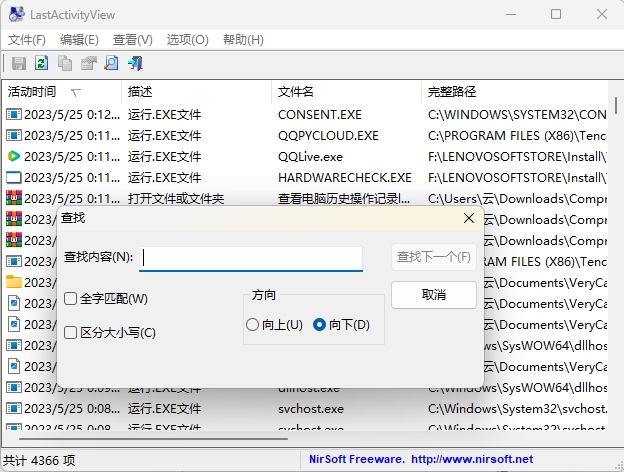Click the yellow folder icon in the list
624x472 pixels.
14,282
